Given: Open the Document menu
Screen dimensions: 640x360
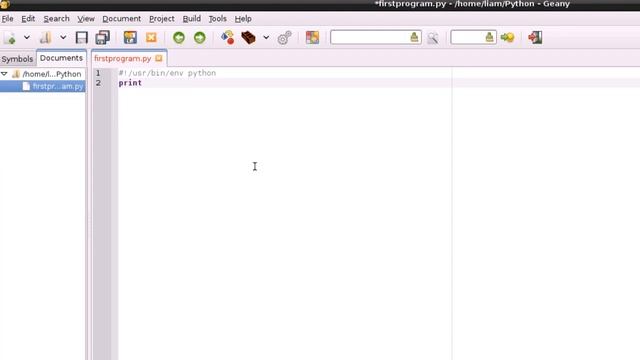Looking at the screenshot, I should tap(122, 19).
